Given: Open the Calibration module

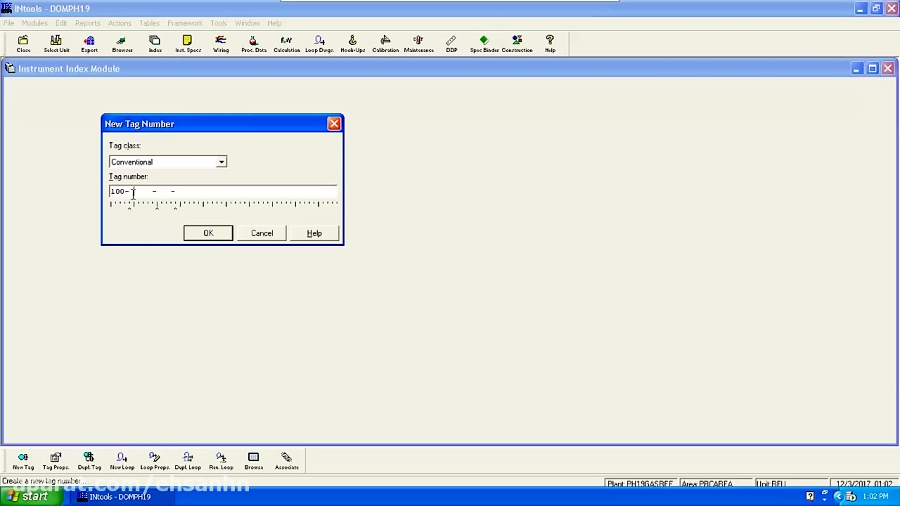Looking at the screenshot, I should coord(385,44).
